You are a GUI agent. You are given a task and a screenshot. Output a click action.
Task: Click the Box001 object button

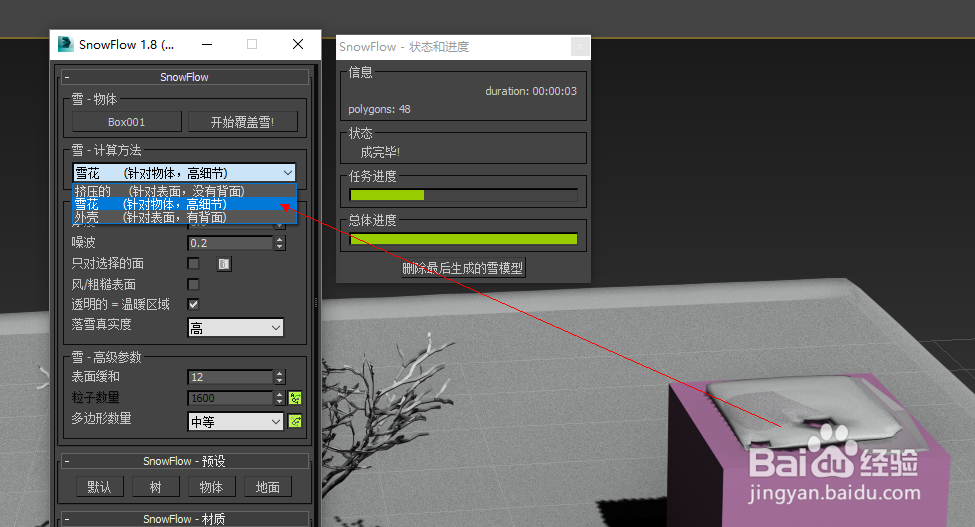(x=127, y=122)
